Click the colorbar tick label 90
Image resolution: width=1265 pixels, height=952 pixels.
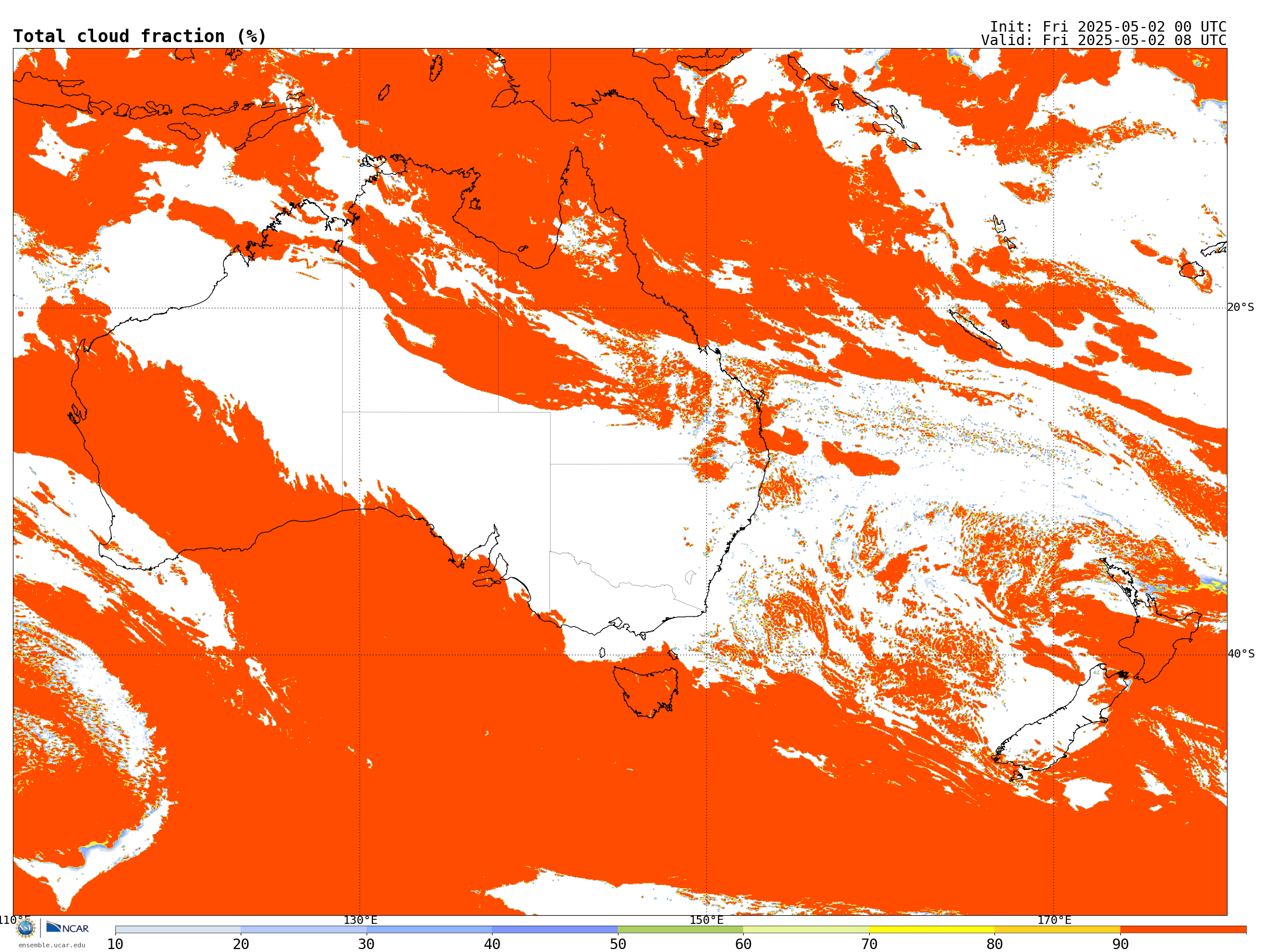[x=1120, y=944]
